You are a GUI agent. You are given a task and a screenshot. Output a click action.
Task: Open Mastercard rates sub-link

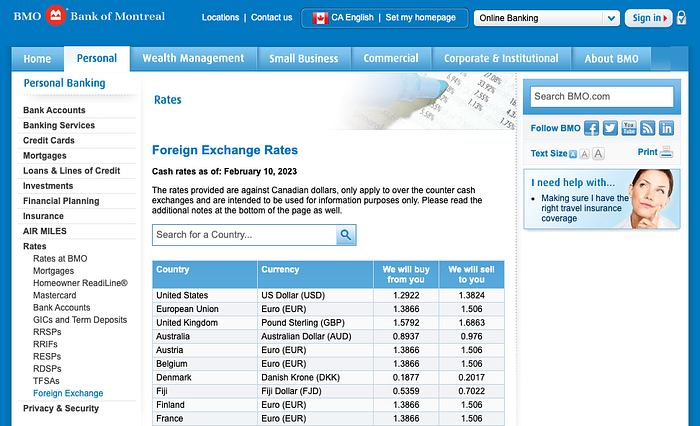click(54, 295)
